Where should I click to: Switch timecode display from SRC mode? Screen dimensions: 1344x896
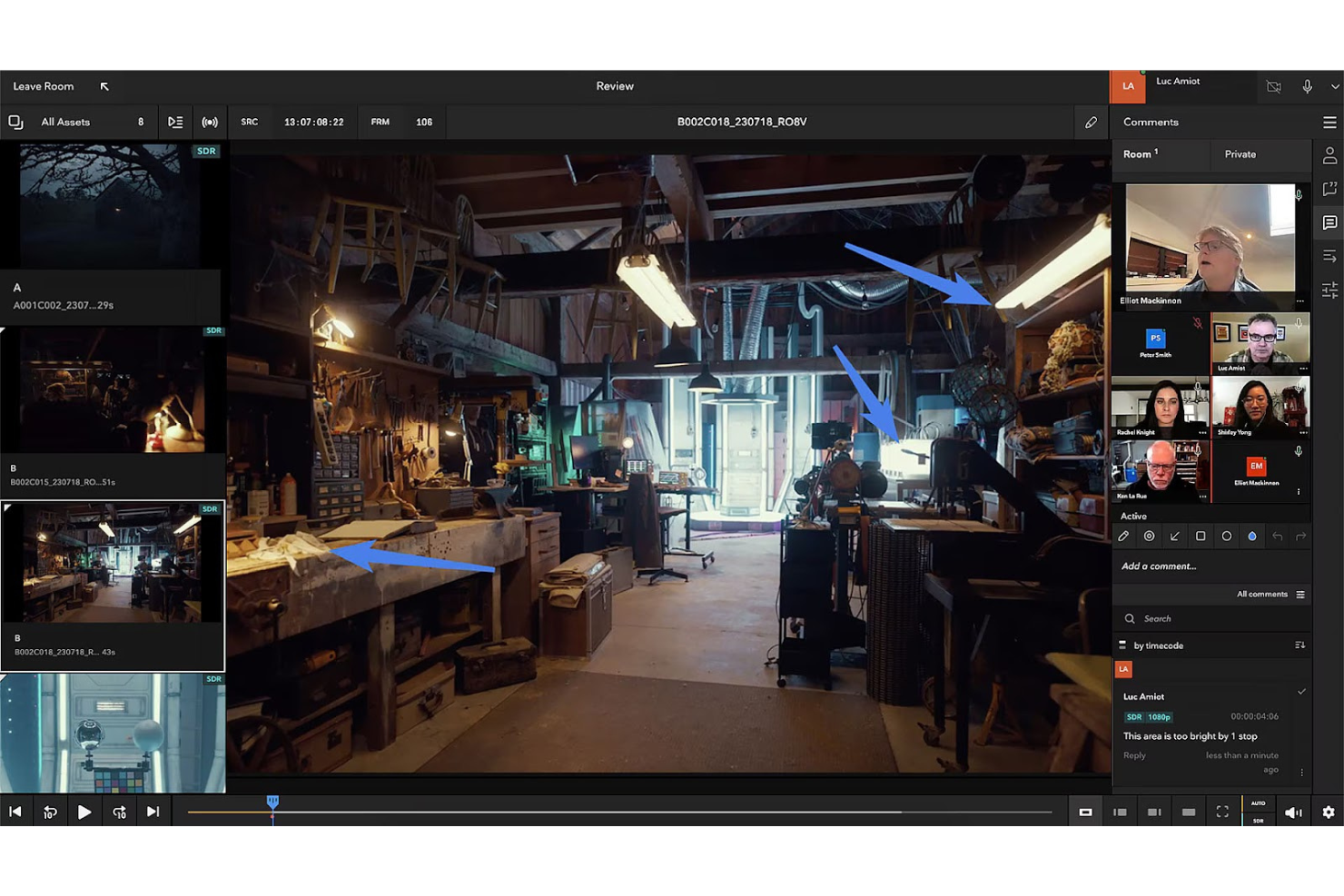pyautogui.click(x=249, y=122)
